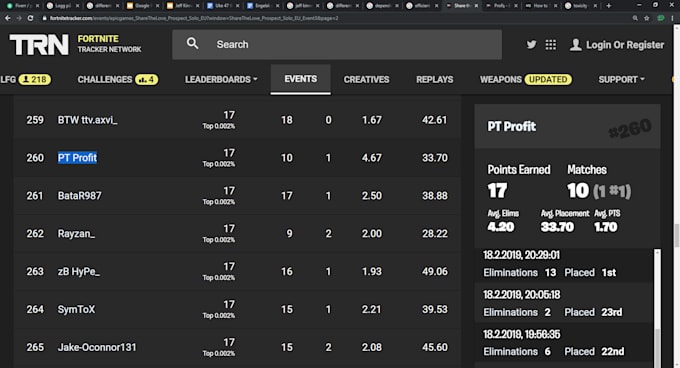
Task: Click the PT Profit panel heading
Action: tap(511, 127)
